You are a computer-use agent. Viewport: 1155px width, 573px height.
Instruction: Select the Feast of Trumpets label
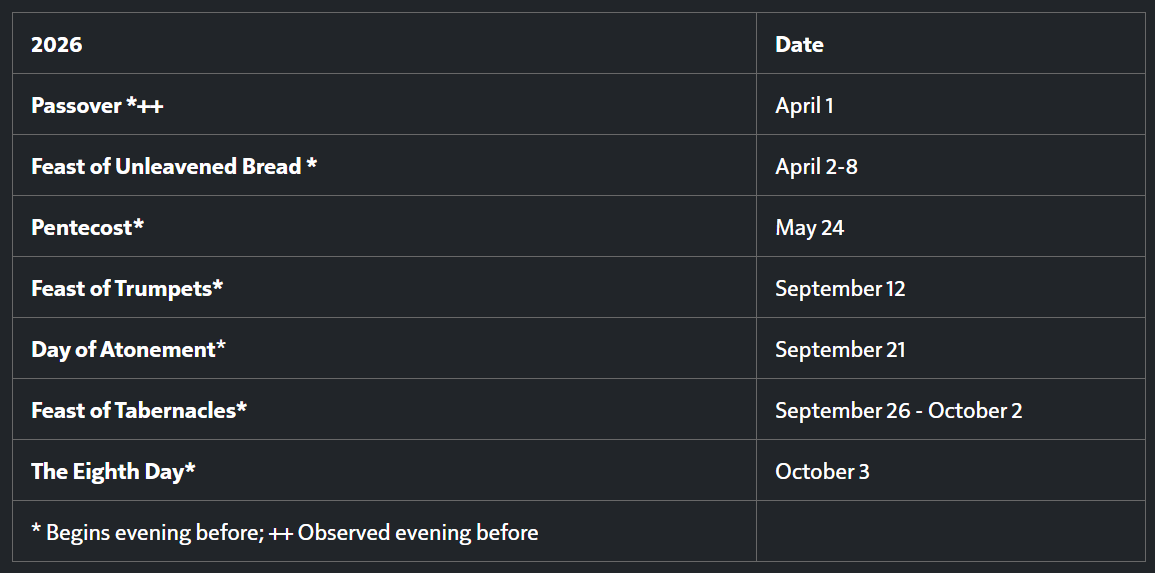click(x=121, y=288)
